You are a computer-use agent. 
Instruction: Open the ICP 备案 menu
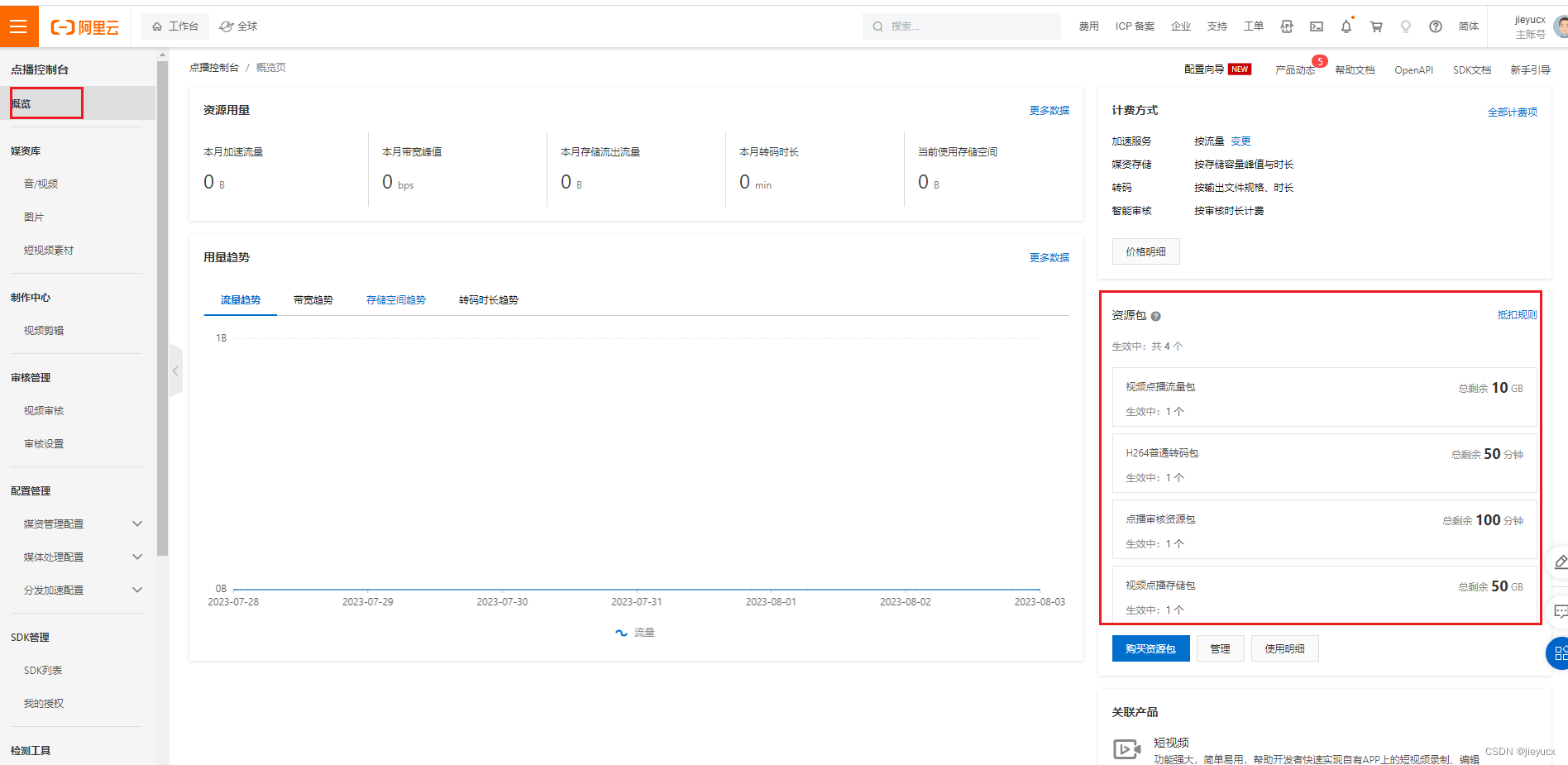point(1135,26)
